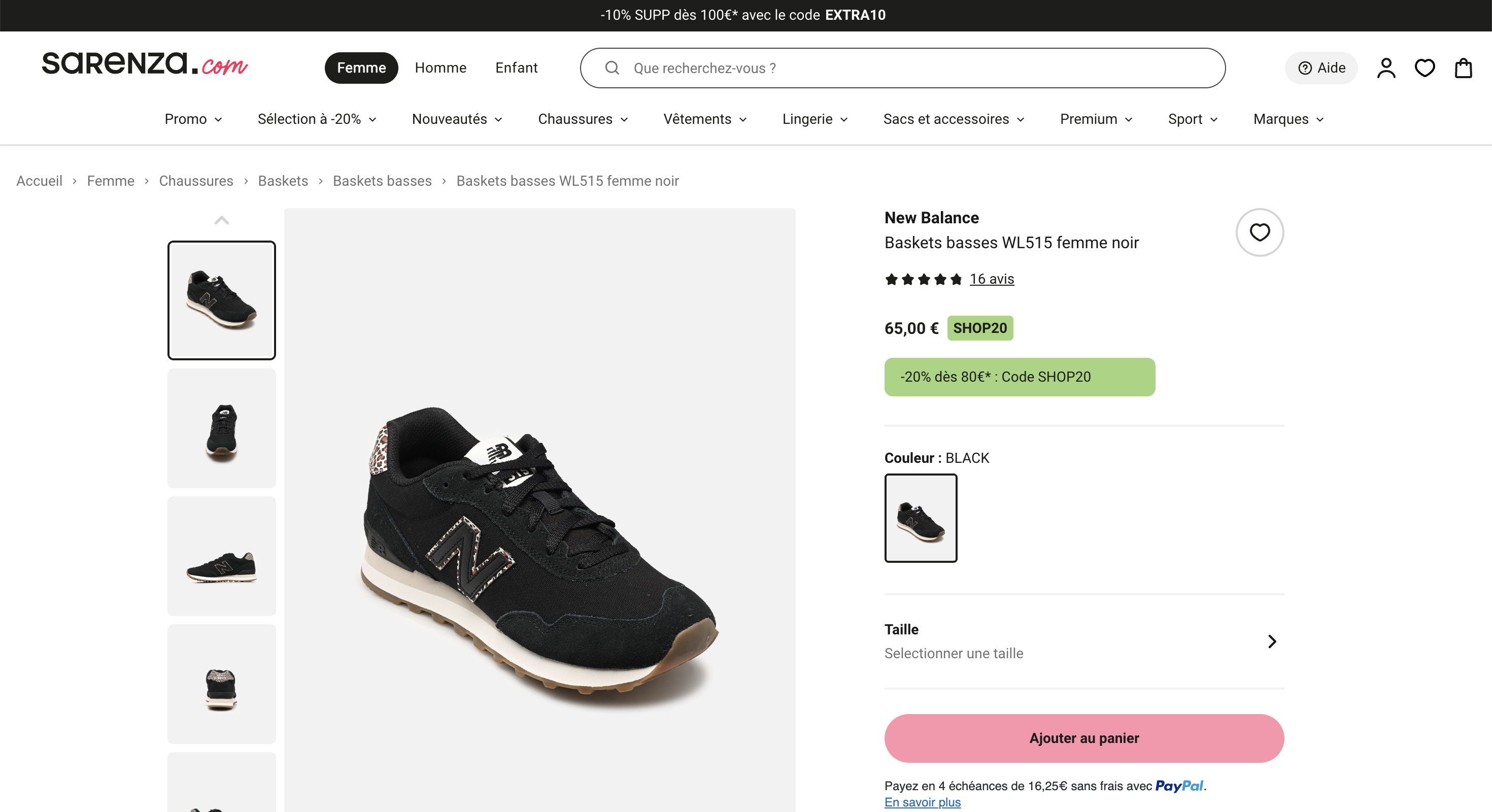Open the user account icon

pyautogui.click(x=1386, y=68)
